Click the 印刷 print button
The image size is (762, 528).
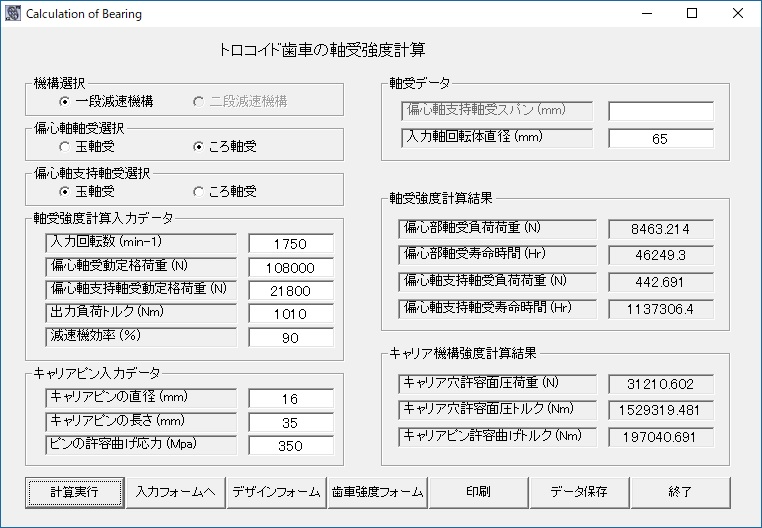478,492
